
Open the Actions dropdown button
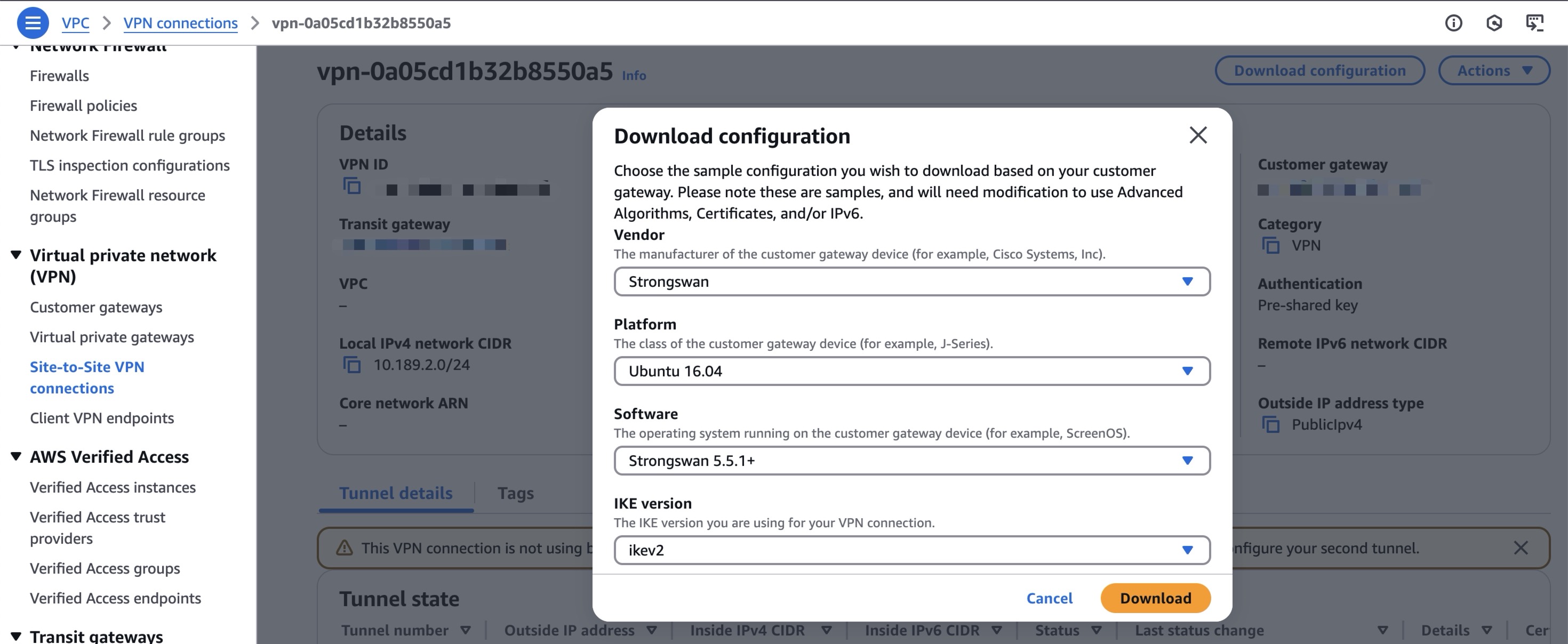click(x=1494, y=70)
